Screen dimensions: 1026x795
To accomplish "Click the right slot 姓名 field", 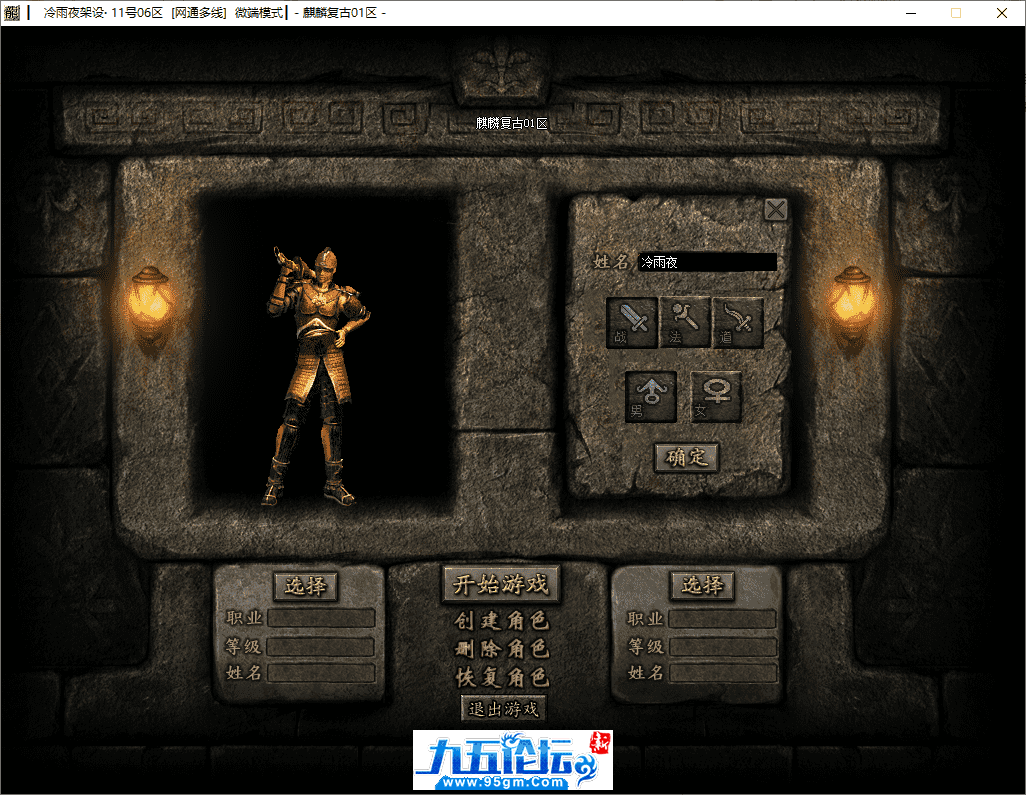I will click(723, 673).
